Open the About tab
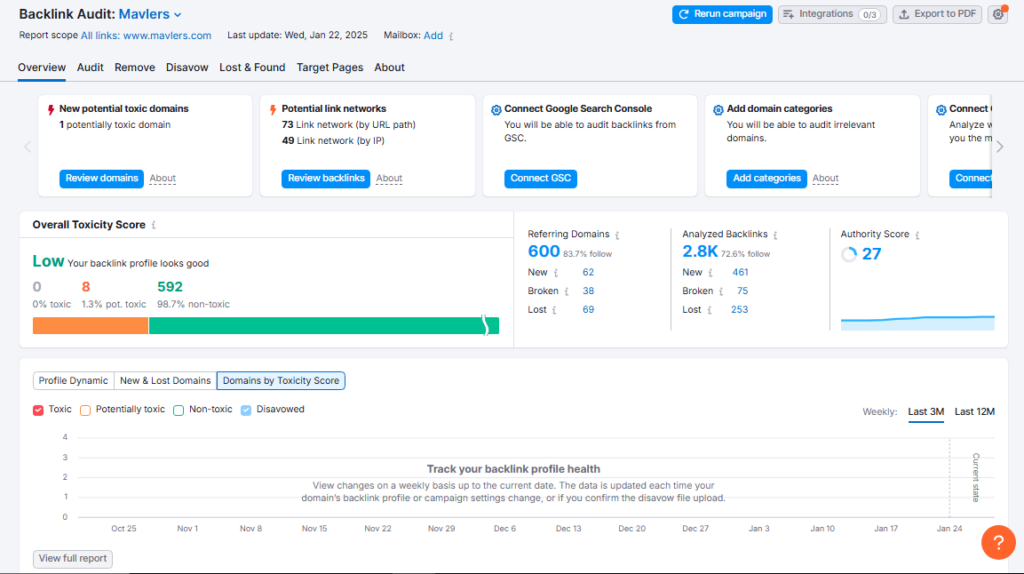The image size is (1024, 574). (x=389, y=67)
